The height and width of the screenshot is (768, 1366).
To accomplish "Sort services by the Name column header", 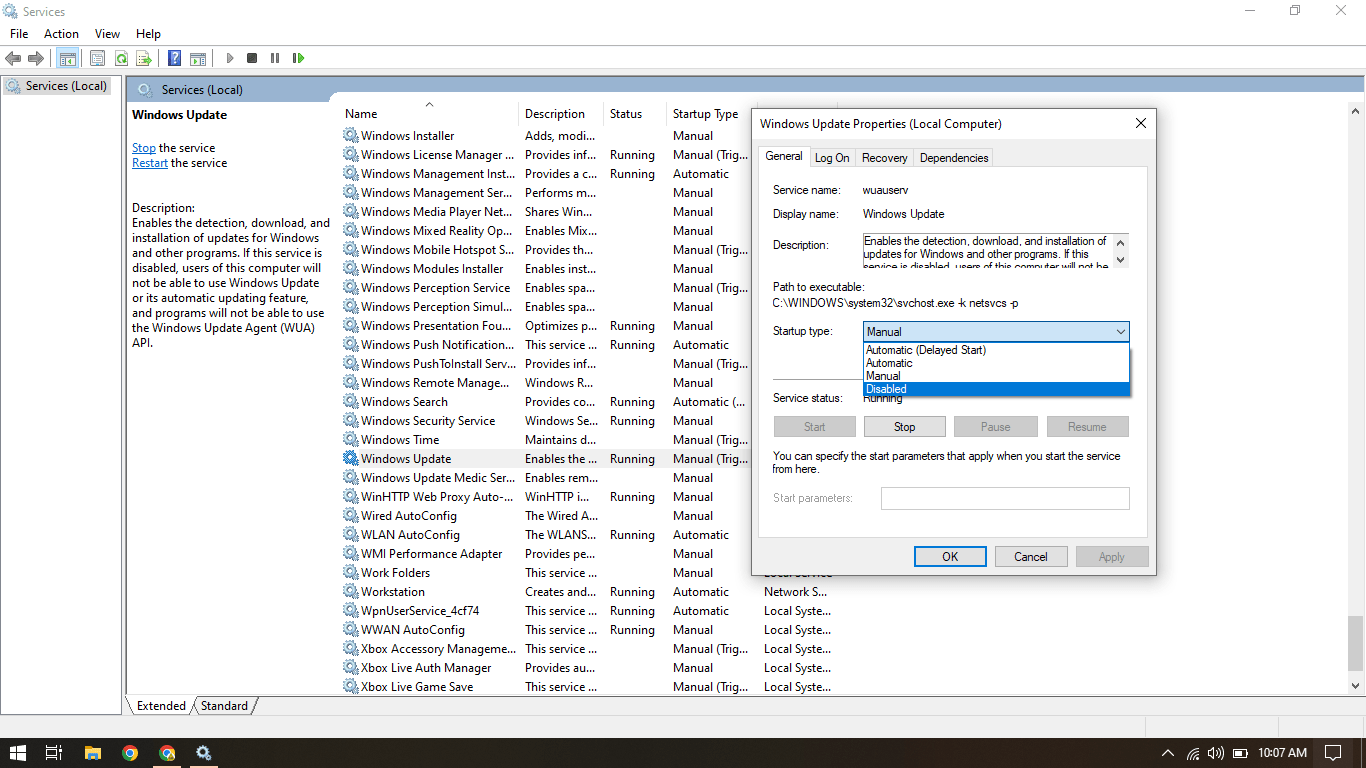I will coord(430,114).
